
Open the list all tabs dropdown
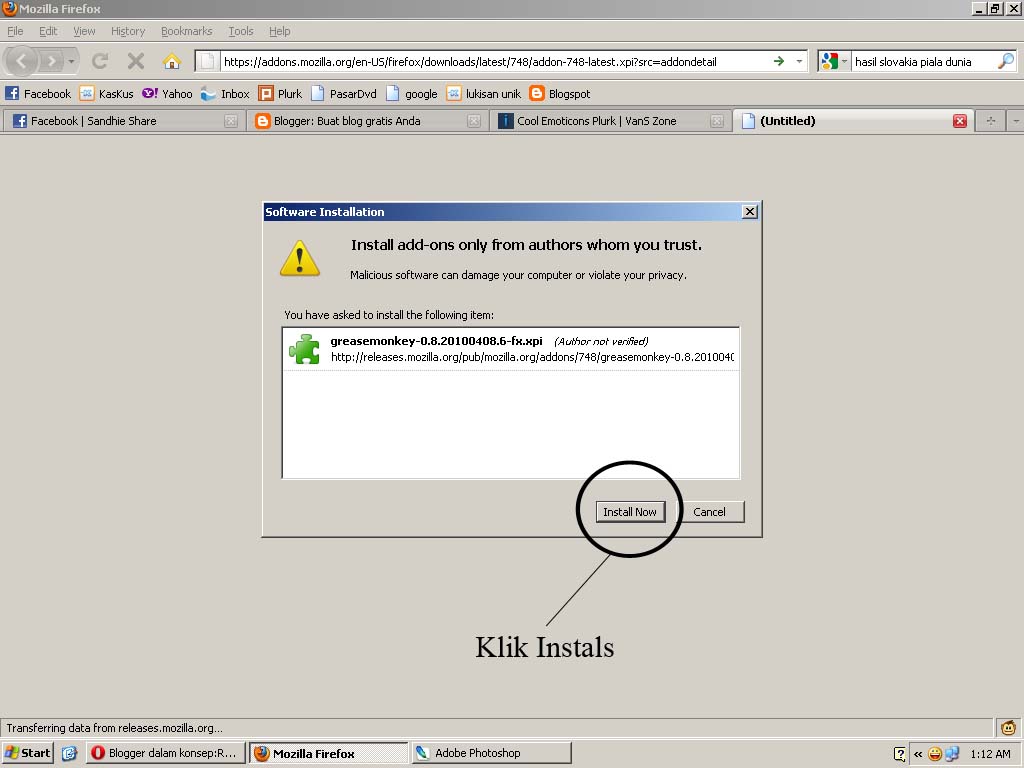coord(1016,121)
